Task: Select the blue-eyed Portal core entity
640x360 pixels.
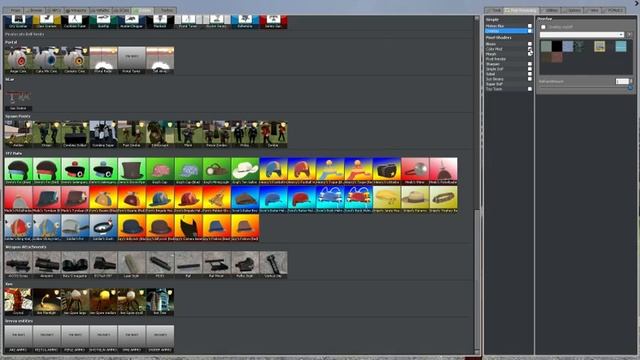Action: (x=47, y=60)
